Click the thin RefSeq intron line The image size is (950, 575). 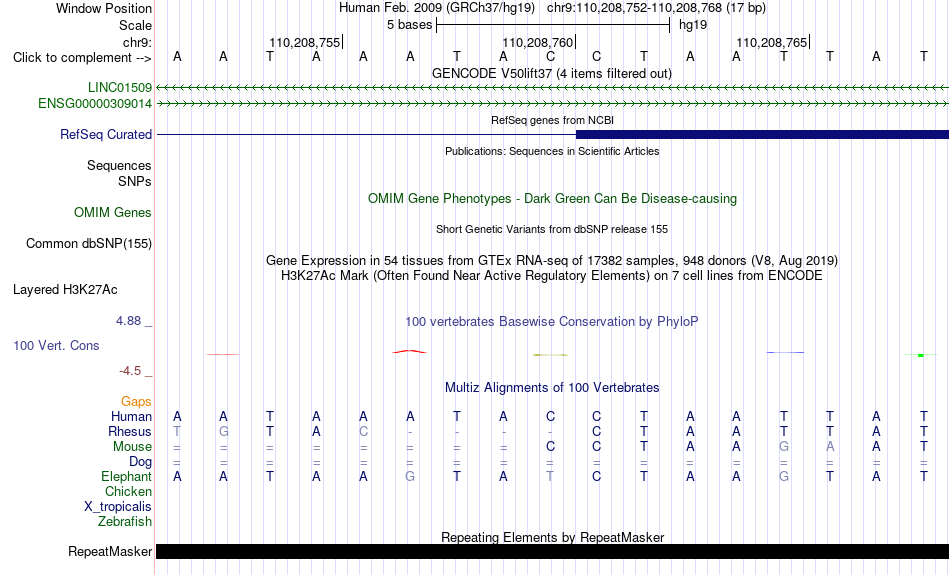pyautogui.click(x=366, y=135)
